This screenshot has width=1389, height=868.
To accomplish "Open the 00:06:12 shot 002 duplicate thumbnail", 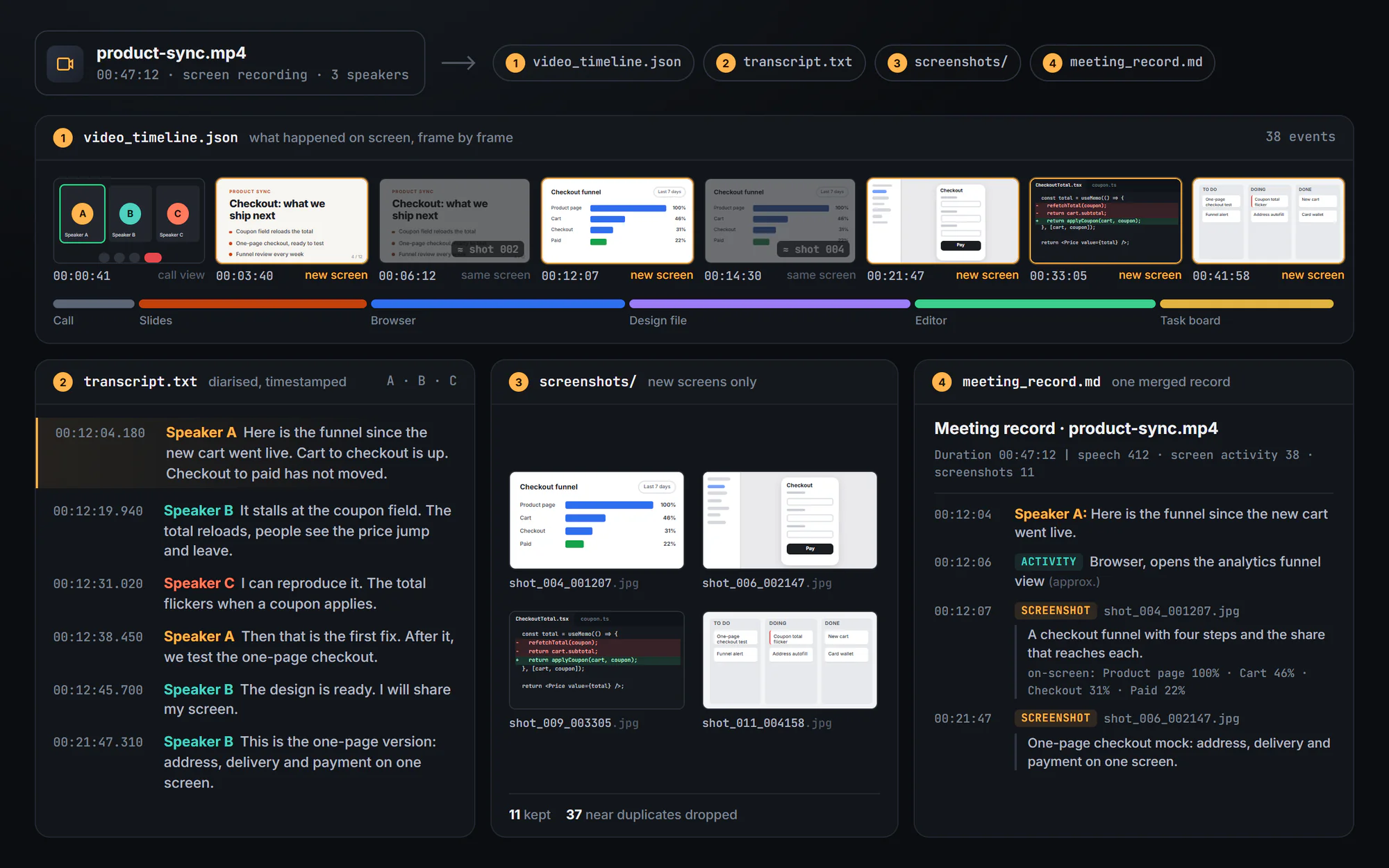I will point(454,221).
